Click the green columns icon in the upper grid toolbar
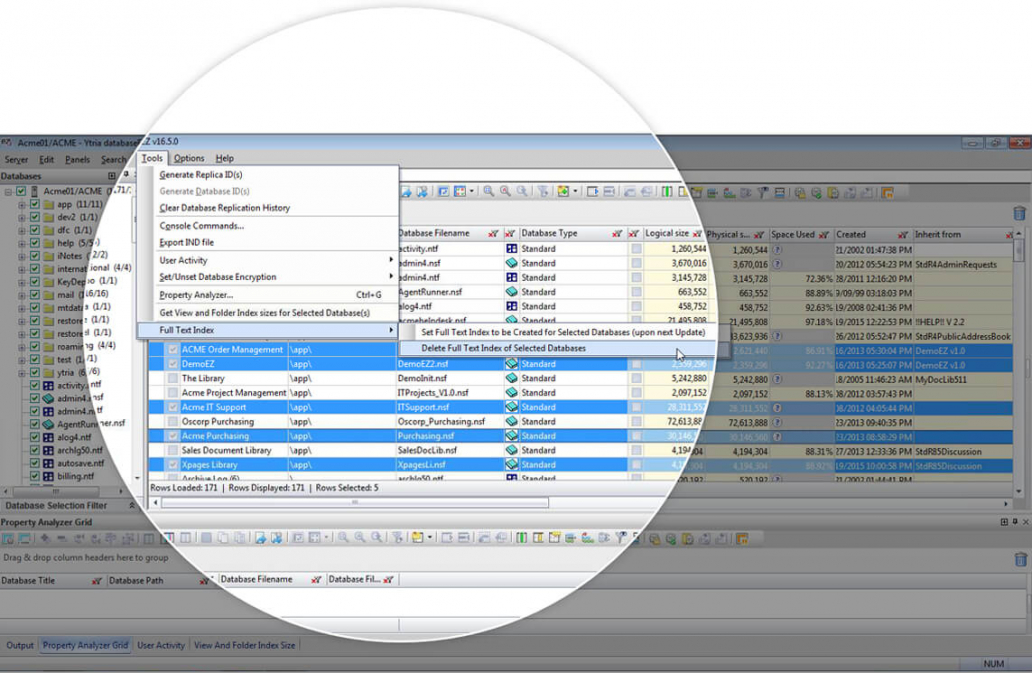Image resolution: width=1032 pixels, height=673 pixels. tap(667, 191)
